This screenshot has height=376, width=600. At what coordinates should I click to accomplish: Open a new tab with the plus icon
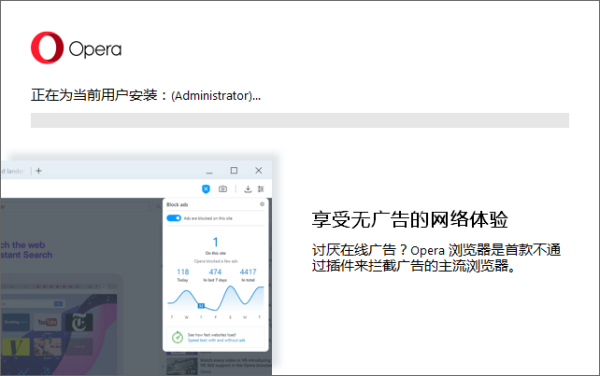(39, 171)
